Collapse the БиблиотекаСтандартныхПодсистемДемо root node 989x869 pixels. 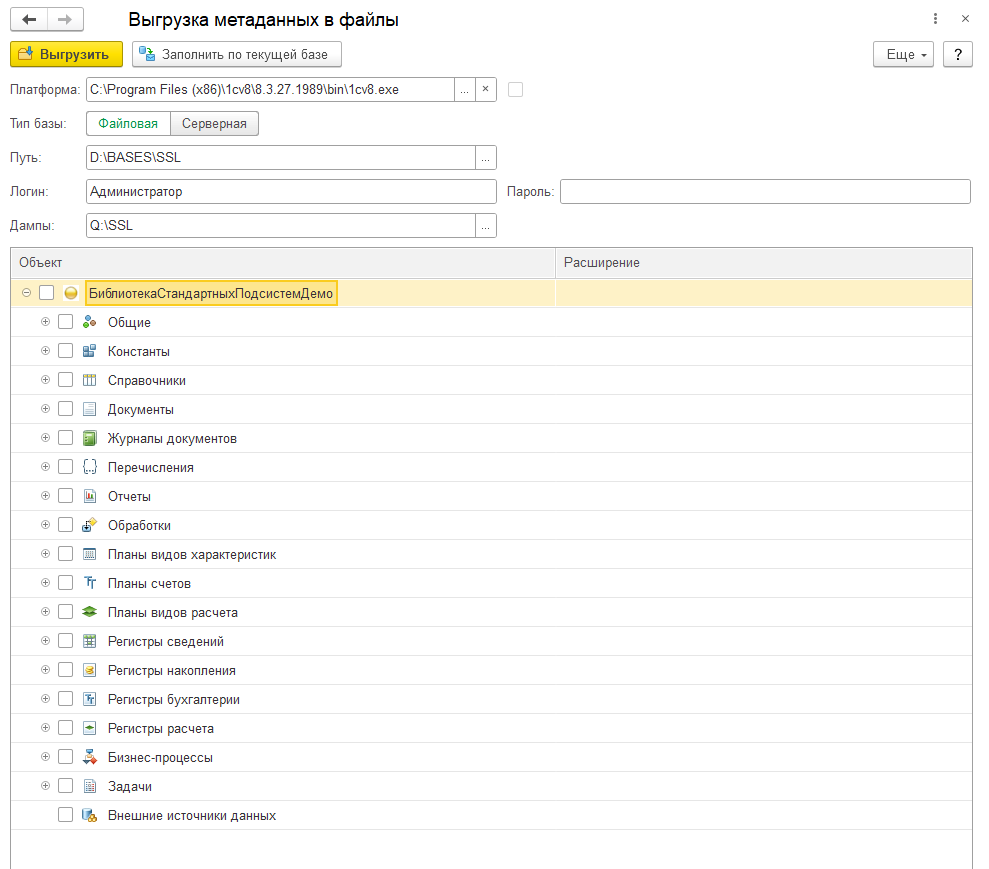click(x=26, y=293)
